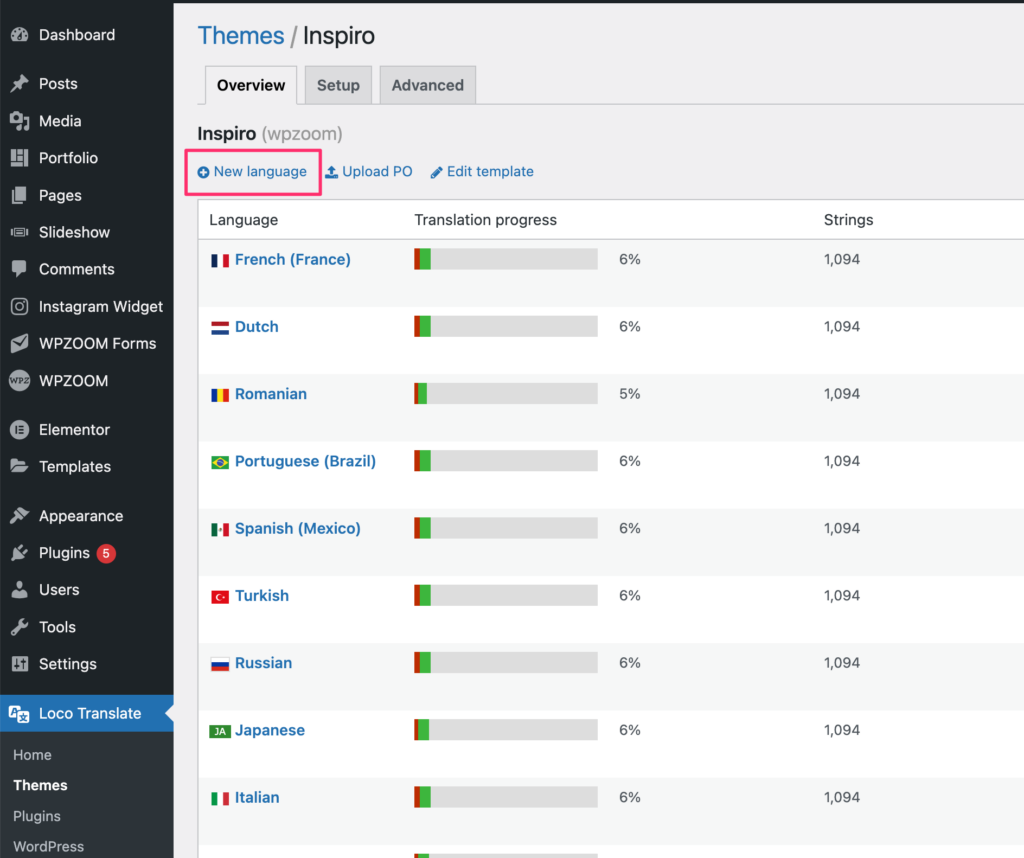
Task: Click the upload icon beside Upload PO
Action: (332, 172)
